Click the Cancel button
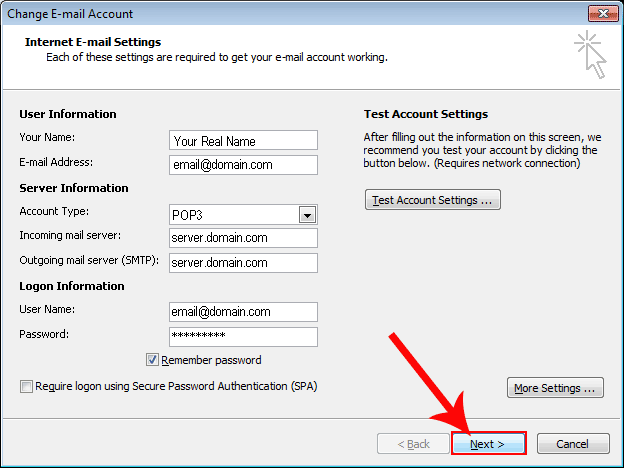Image resolution: width=624 pixels, height=468 pixels. click(573, 443)
